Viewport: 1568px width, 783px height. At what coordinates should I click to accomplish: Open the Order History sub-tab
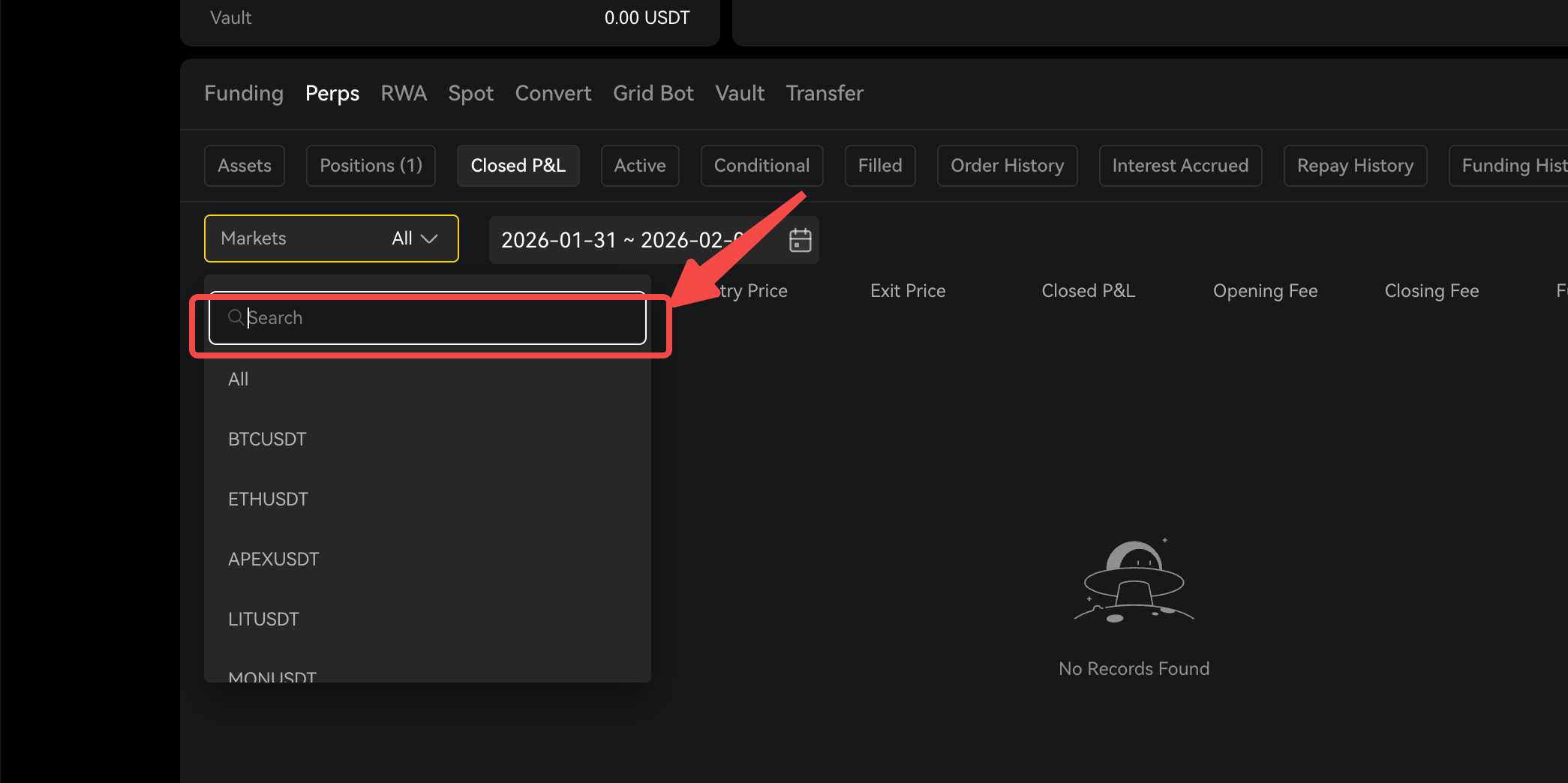tap(1007, 165)
